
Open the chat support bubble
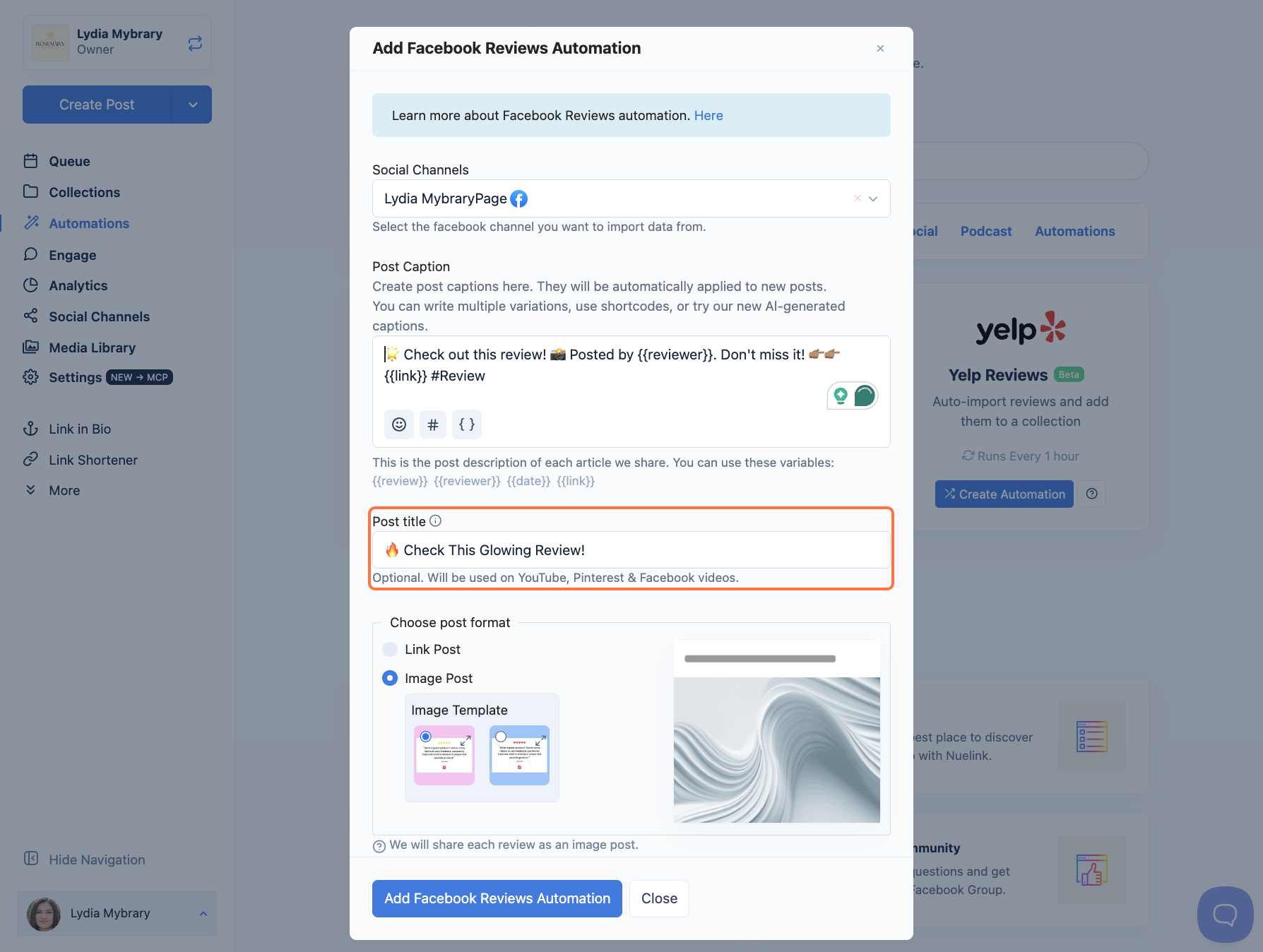1225,915
